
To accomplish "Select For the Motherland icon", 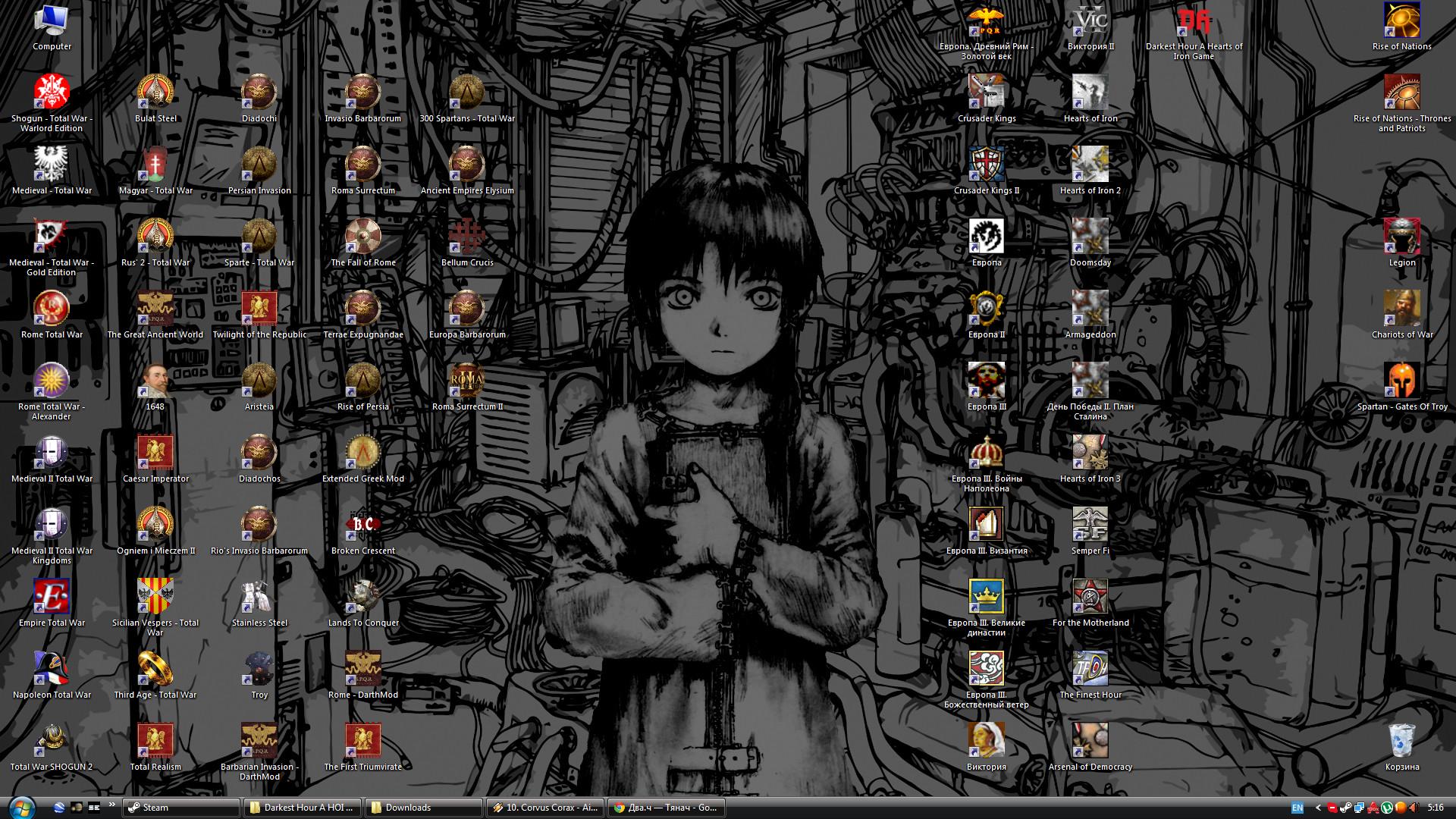I will coord(1090,603).
